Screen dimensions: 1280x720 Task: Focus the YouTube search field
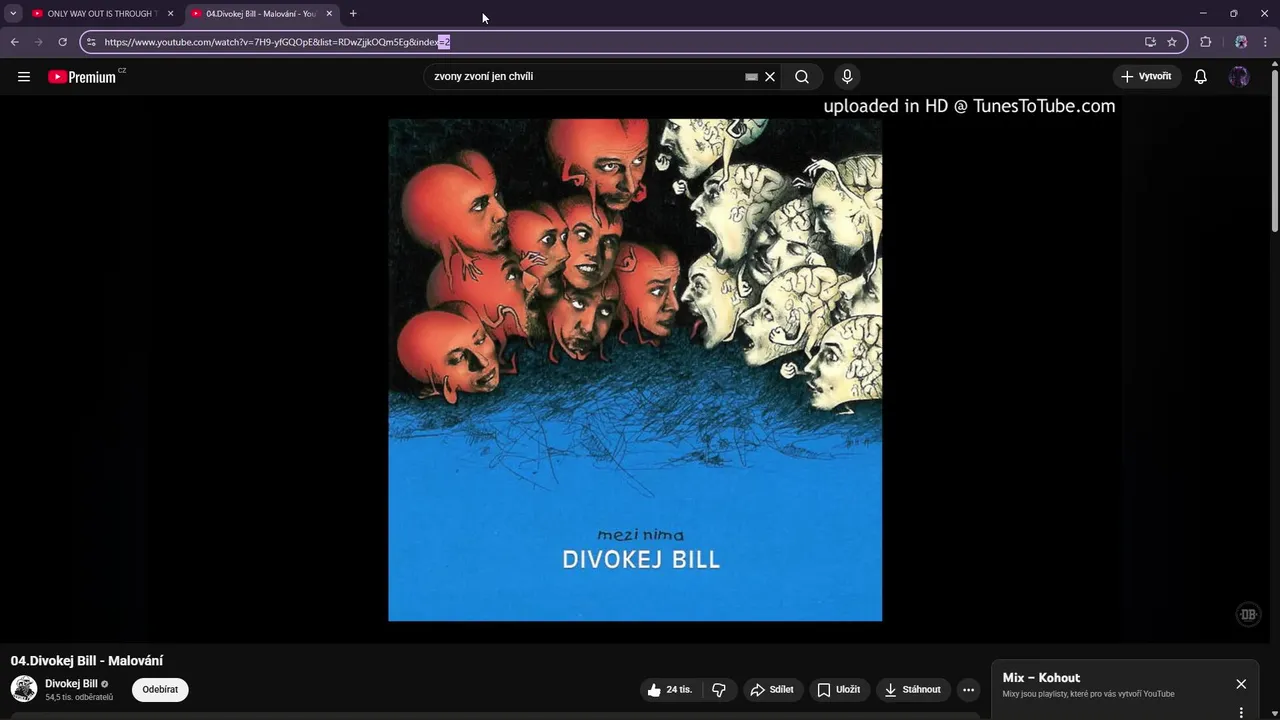[x=585, y=77]
